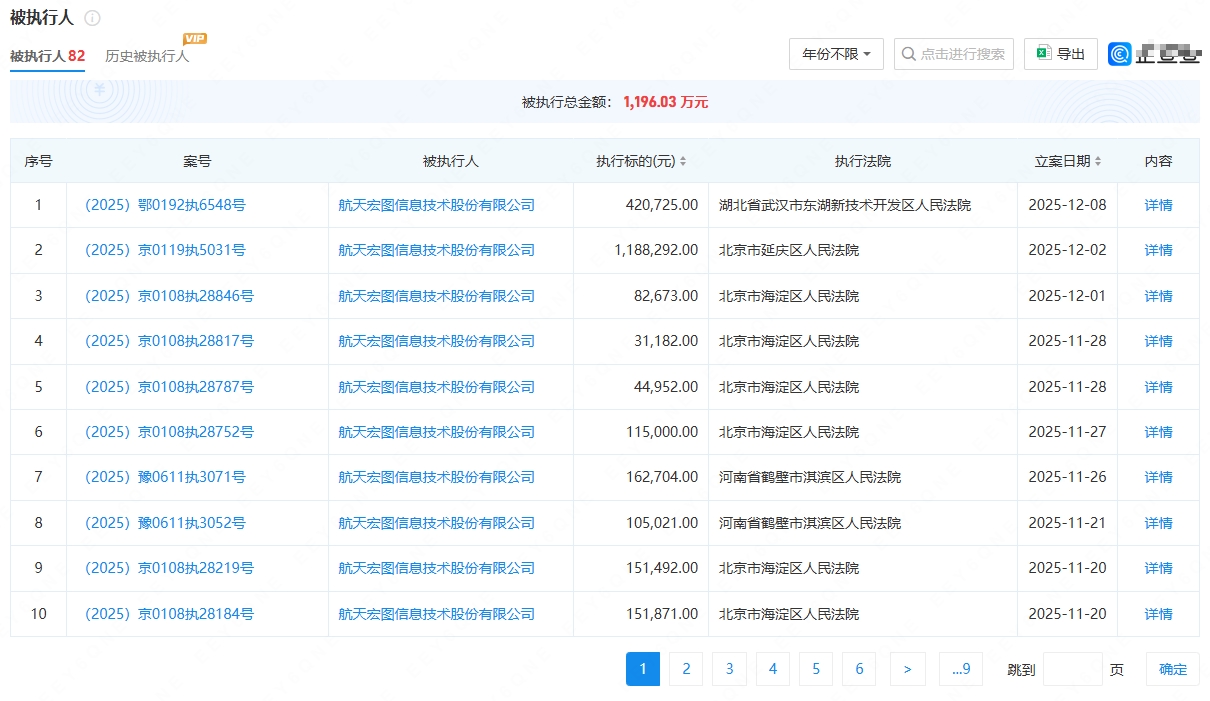
Task: Open the 年份不限 year filter dropdown
Action: tap(836, 54)
